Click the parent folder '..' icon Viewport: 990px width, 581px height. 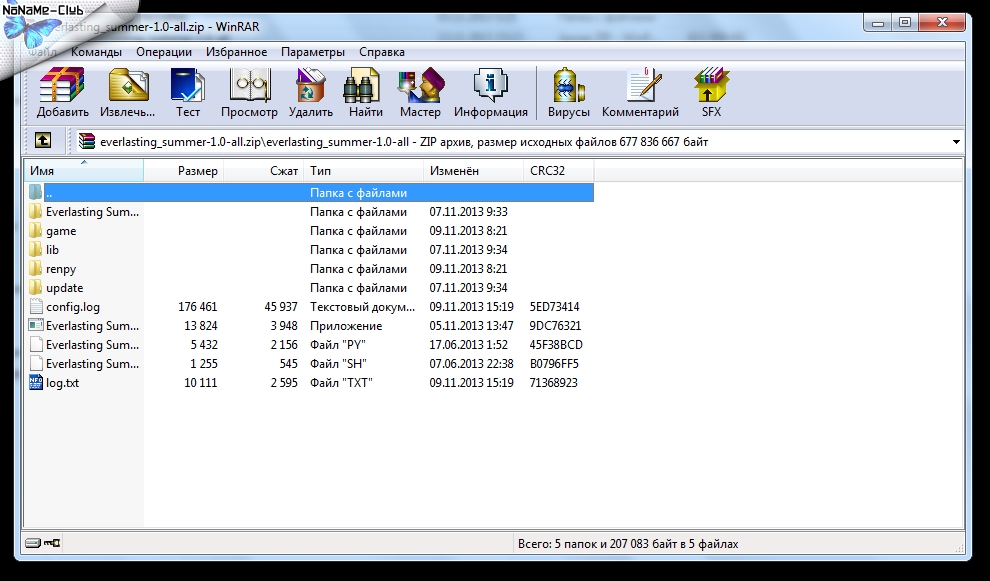click(x=36, y=192)
